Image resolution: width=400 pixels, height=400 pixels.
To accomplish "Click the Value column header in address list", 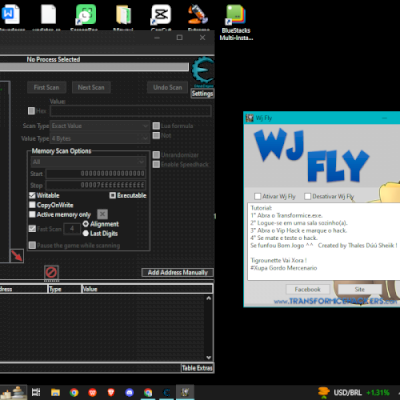I will click(147, 289).
